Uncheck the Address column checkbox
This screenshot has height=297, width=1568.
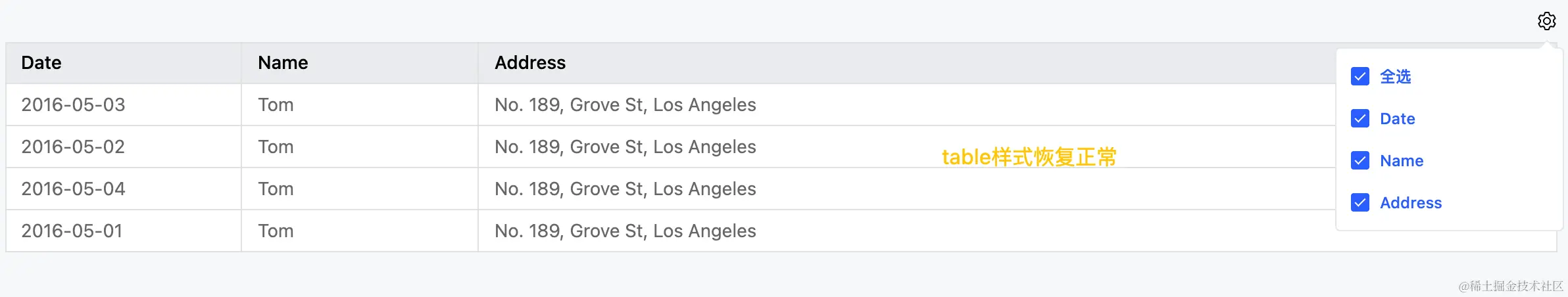click(1360, 202)
